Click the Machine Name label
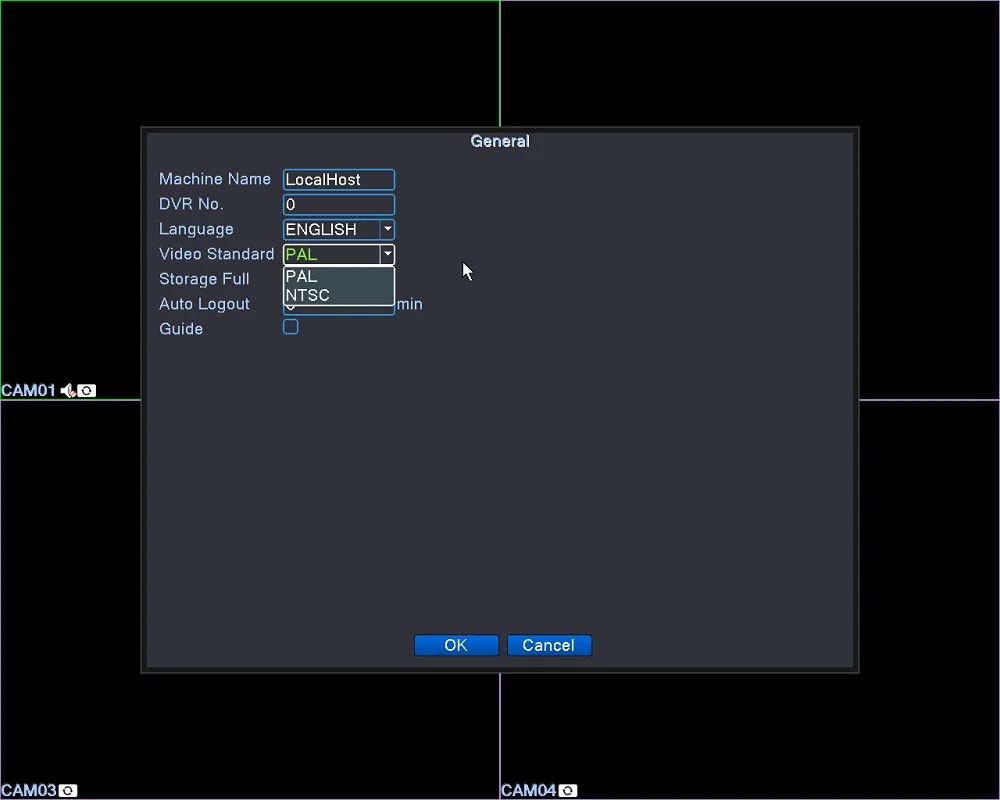The image size is (1000, 800). coord(215,179)
